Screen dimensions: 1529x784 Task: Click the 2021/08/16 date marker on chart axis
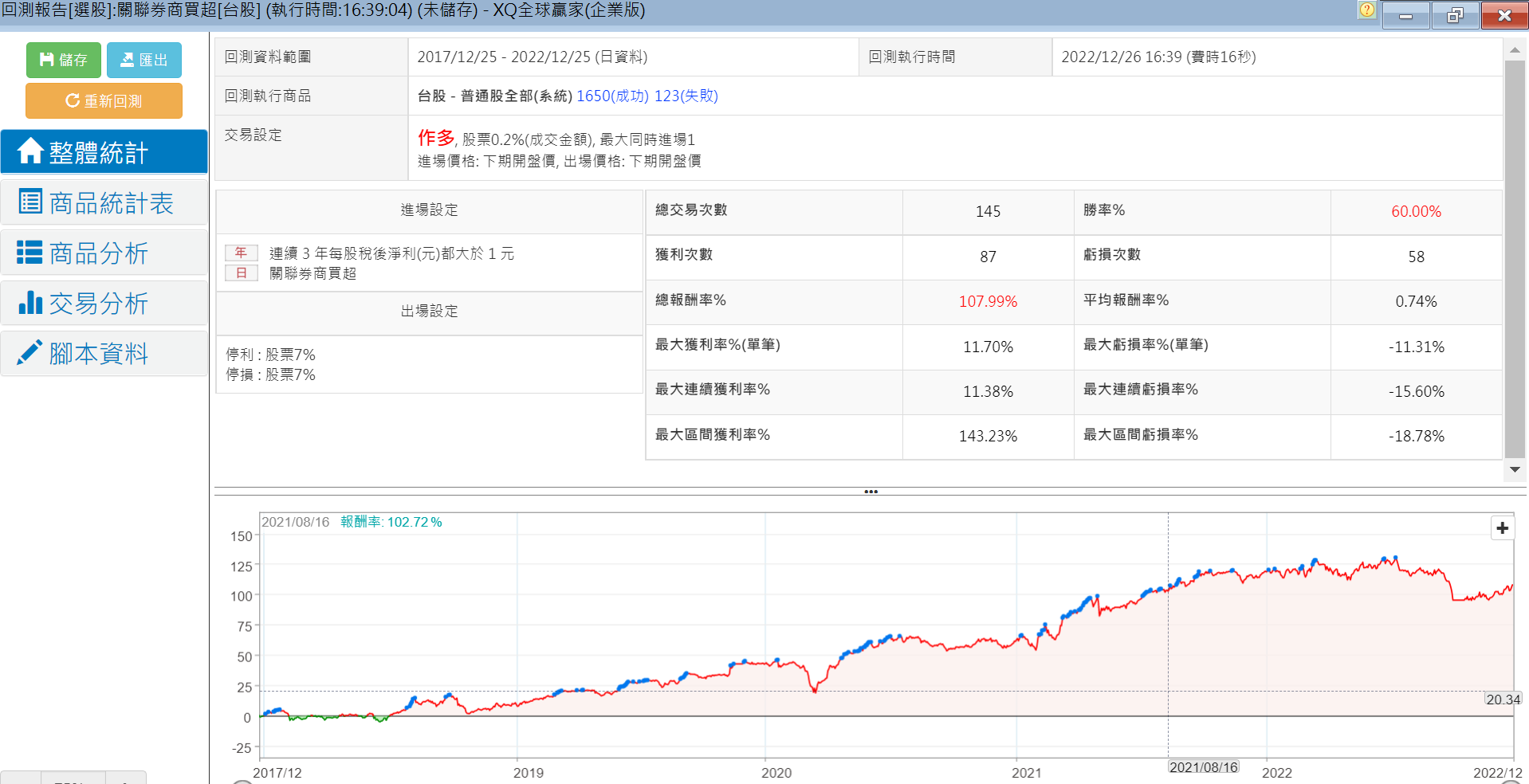[x=1203, y=767]
